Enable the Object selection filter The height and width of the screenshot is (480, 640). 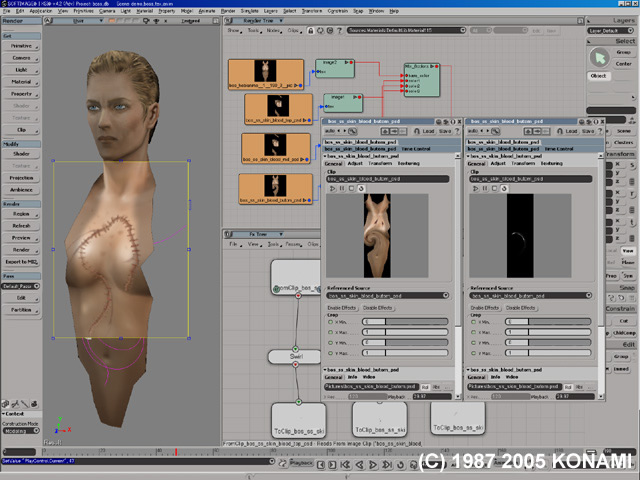[598, 76]
